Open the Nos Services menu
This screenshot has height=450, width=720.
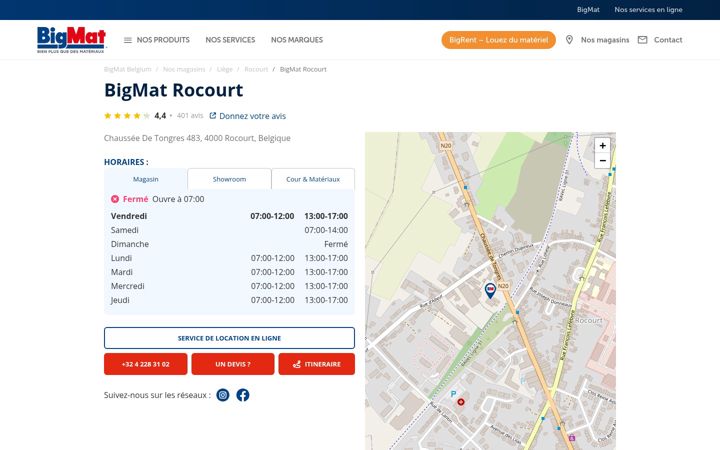pyautogui.click(x=230, y=40)
